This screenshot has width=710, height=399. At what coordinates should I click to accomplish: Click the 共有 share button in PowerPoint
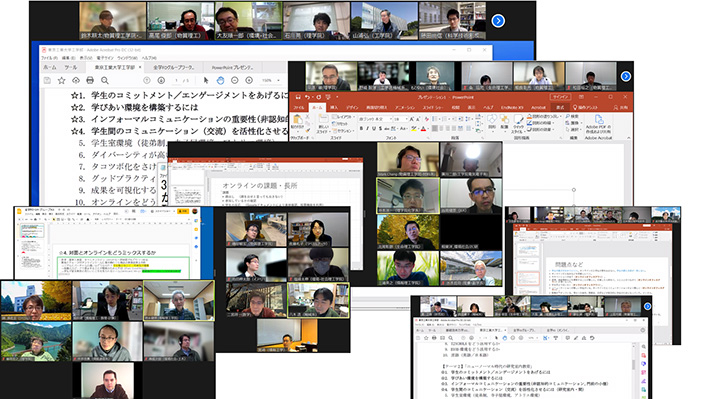[621, 107]
